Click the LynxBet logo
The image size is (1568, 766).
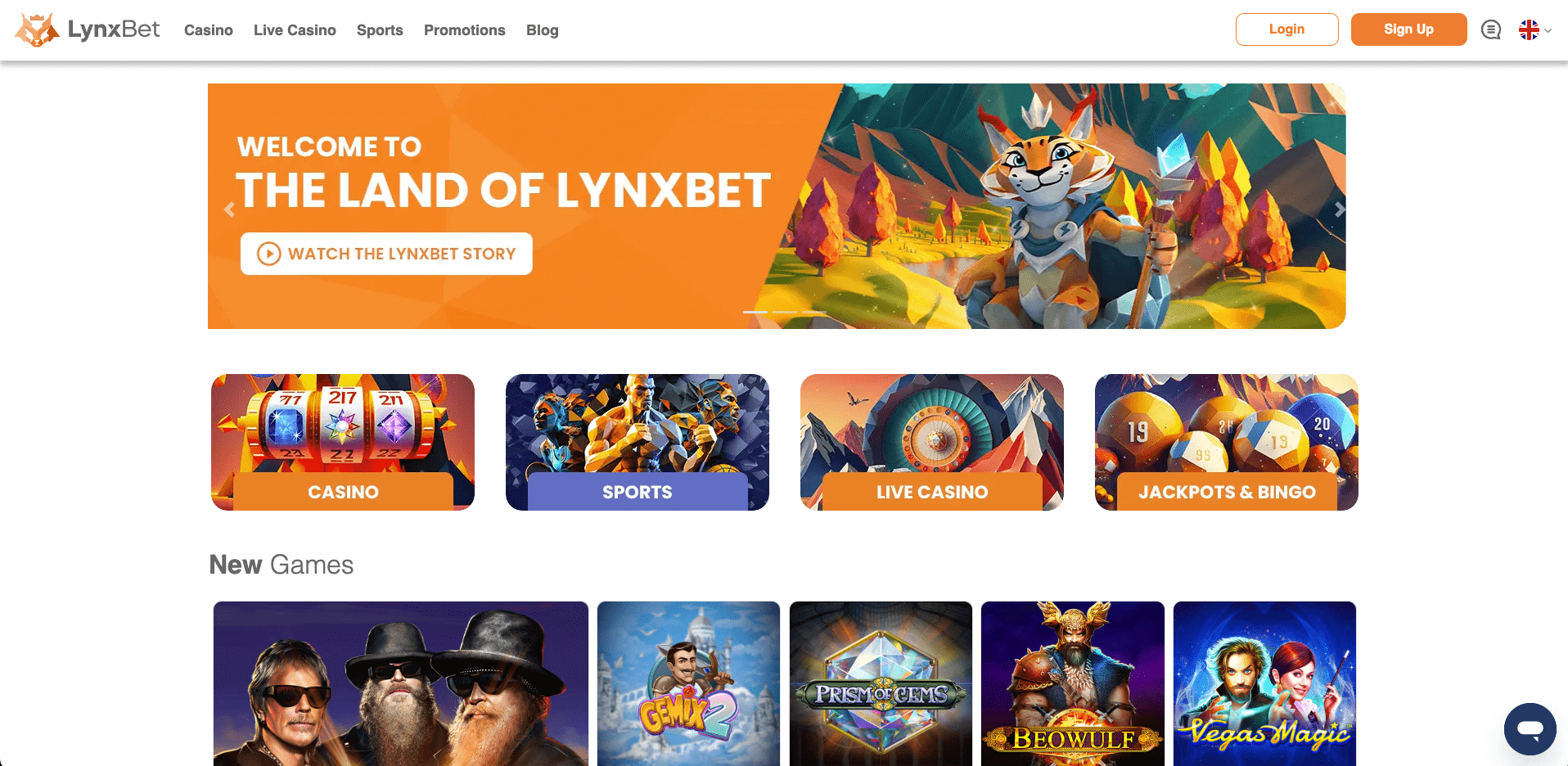coord(88,30)
